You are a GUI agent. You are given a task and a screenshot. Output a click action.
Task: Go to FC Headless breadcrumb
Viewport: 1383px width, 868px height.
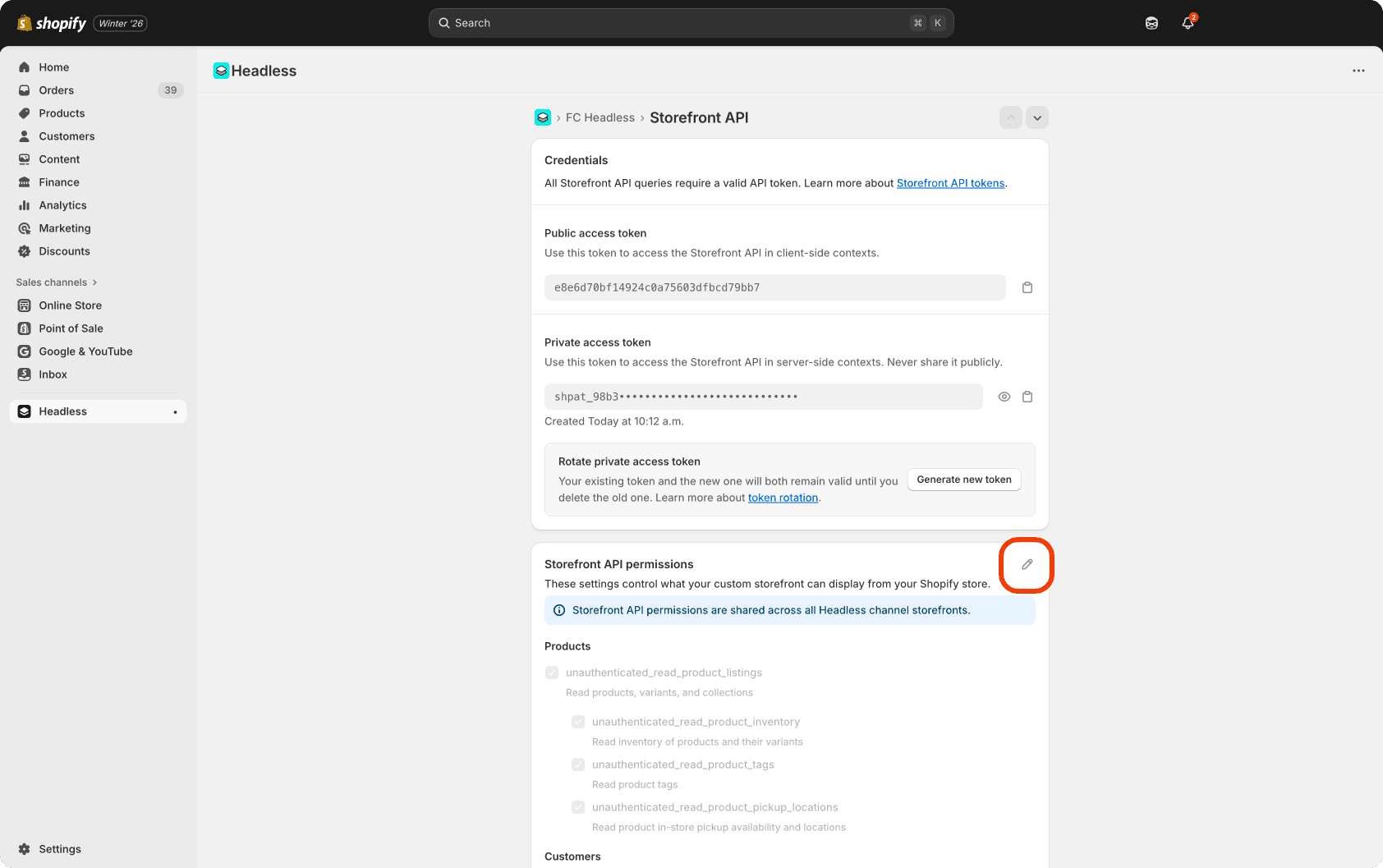coord(600,117)
